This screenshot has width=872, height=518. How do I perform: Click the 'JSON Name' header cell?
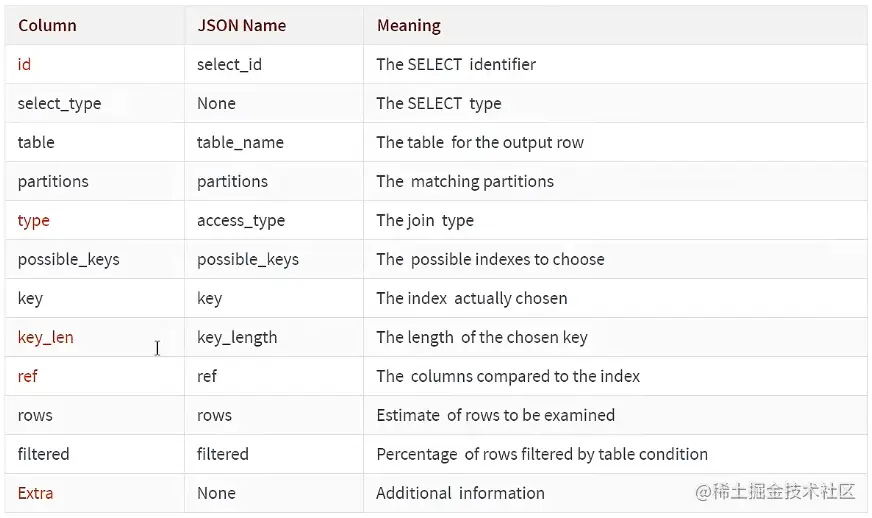(242, 26)
